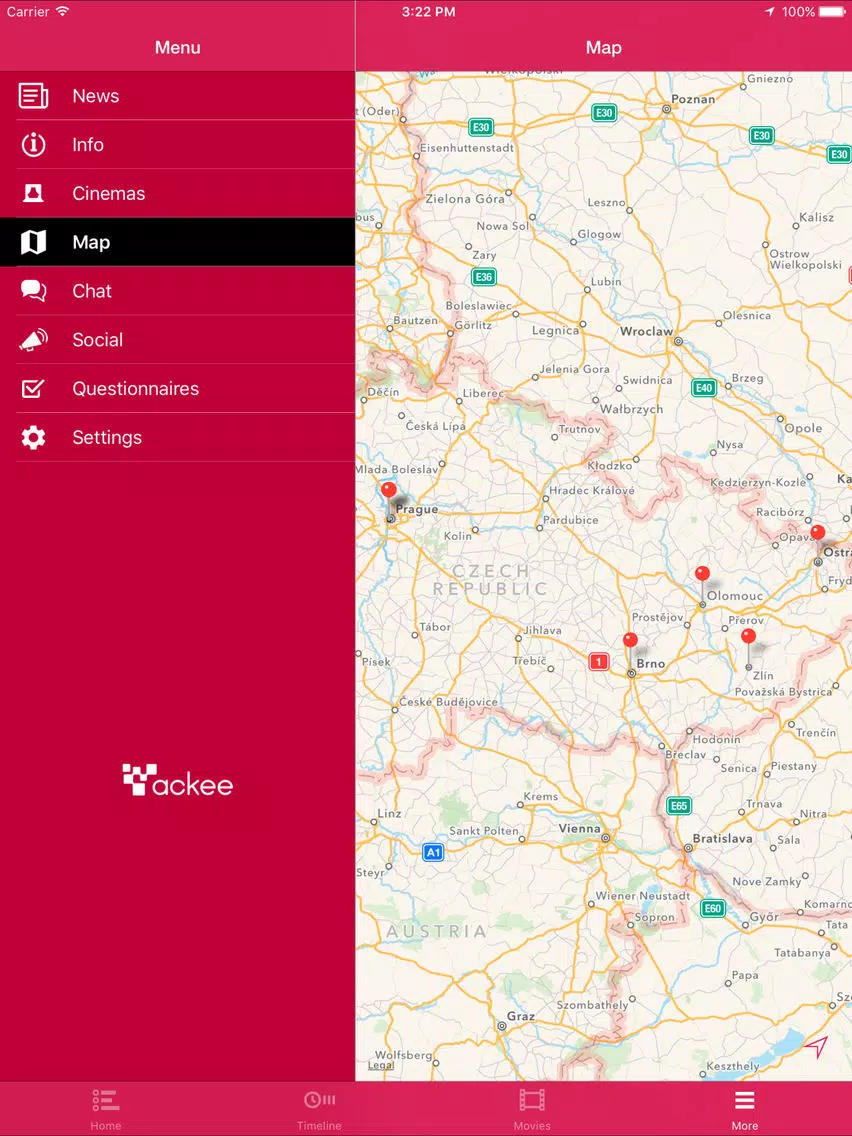Tap the Movies film icon in tab bar
The width and height of the screenshot is (852, 1136).
tap(532, 1100)
